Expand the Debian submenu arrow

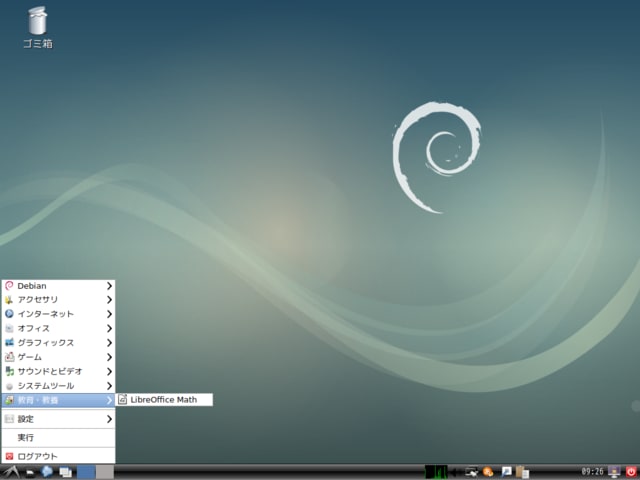pos(109,286)
